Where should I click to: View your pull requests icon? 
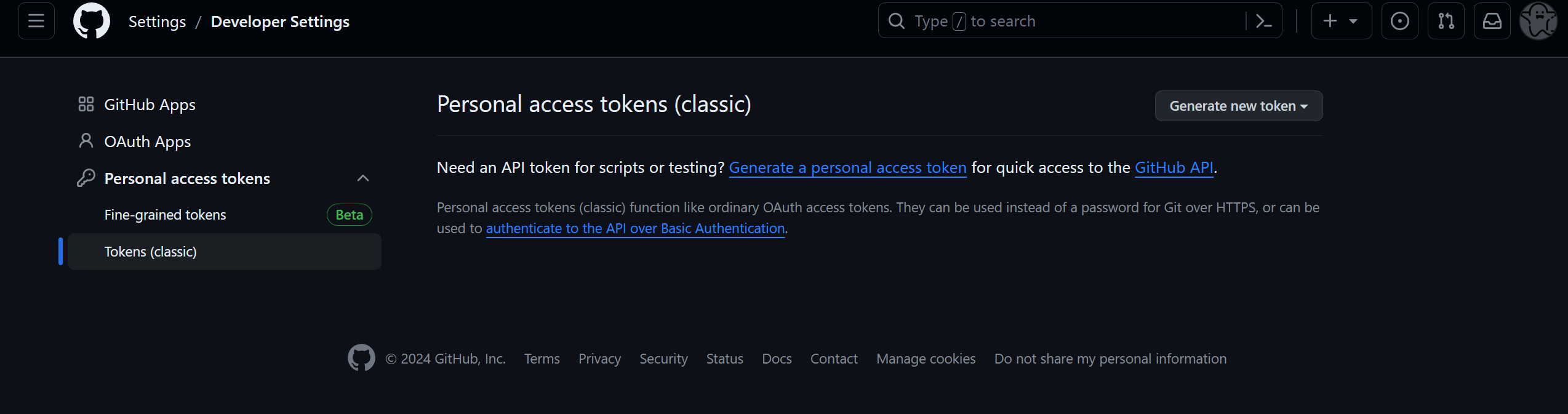tap(1446, 20)
